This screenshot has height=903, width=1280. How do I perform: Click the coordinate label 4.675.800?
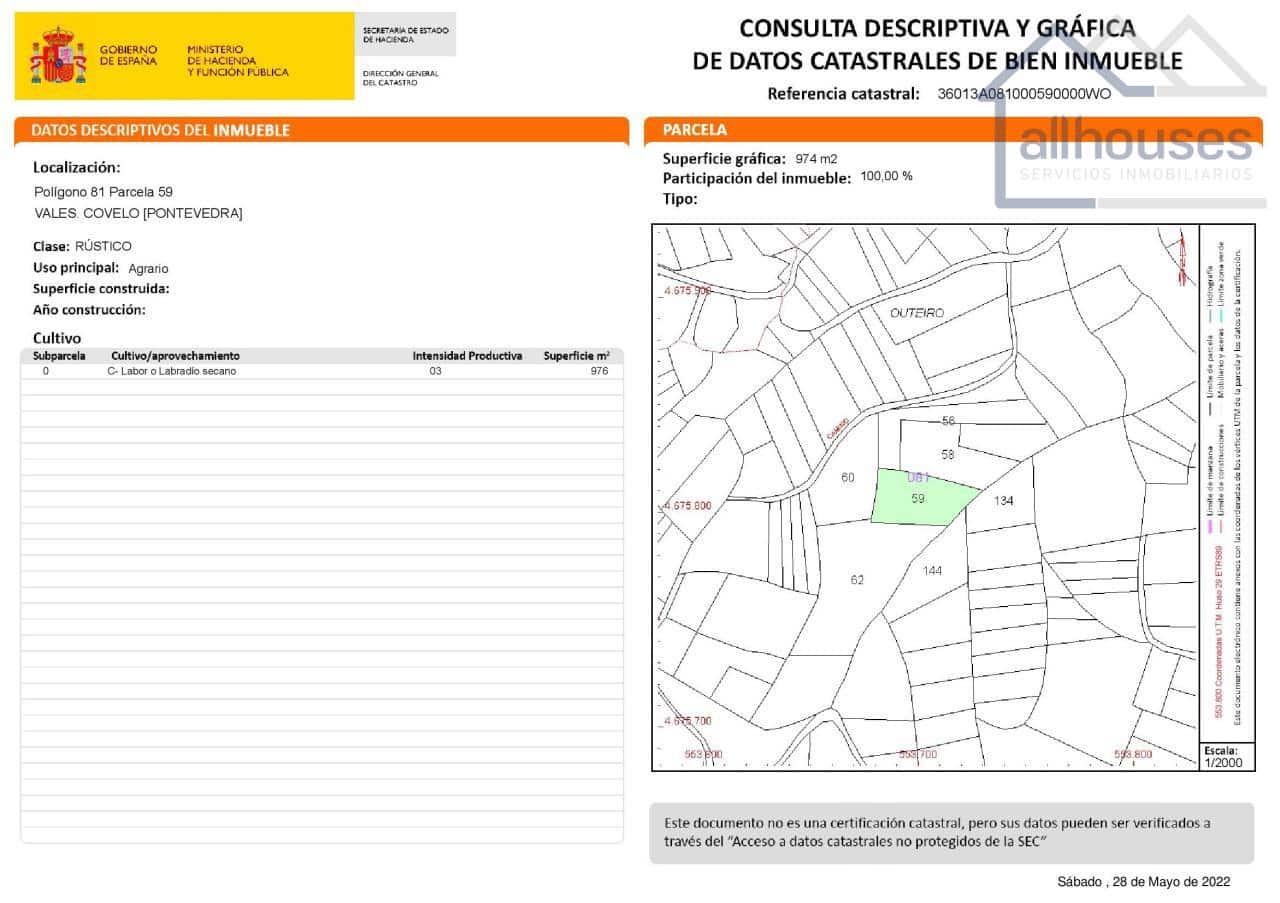click(687, 506)
